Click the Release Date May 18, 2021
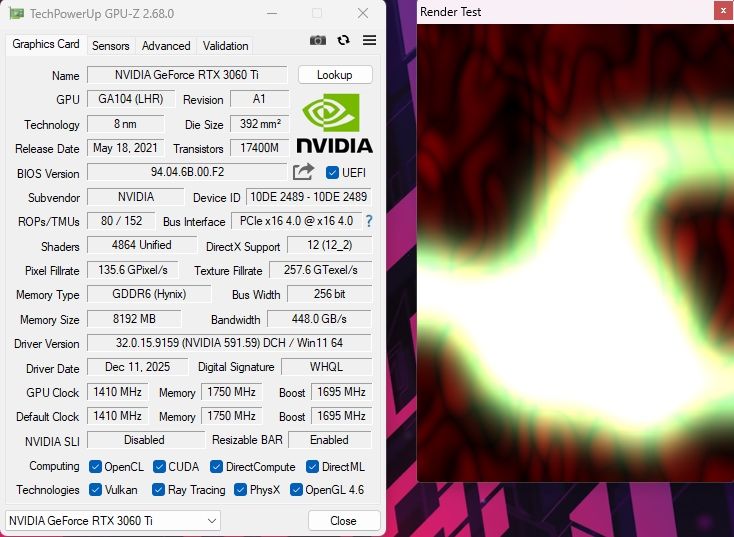 pyautogui.click(x=125, y=148)
